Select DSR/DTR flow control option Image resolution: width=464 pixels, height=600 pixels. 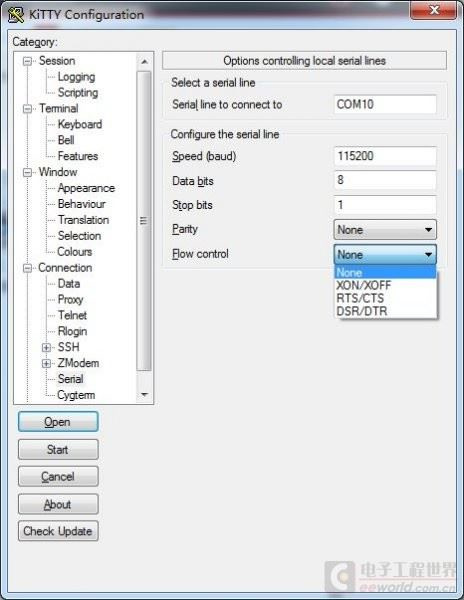(x=361, y=311)
